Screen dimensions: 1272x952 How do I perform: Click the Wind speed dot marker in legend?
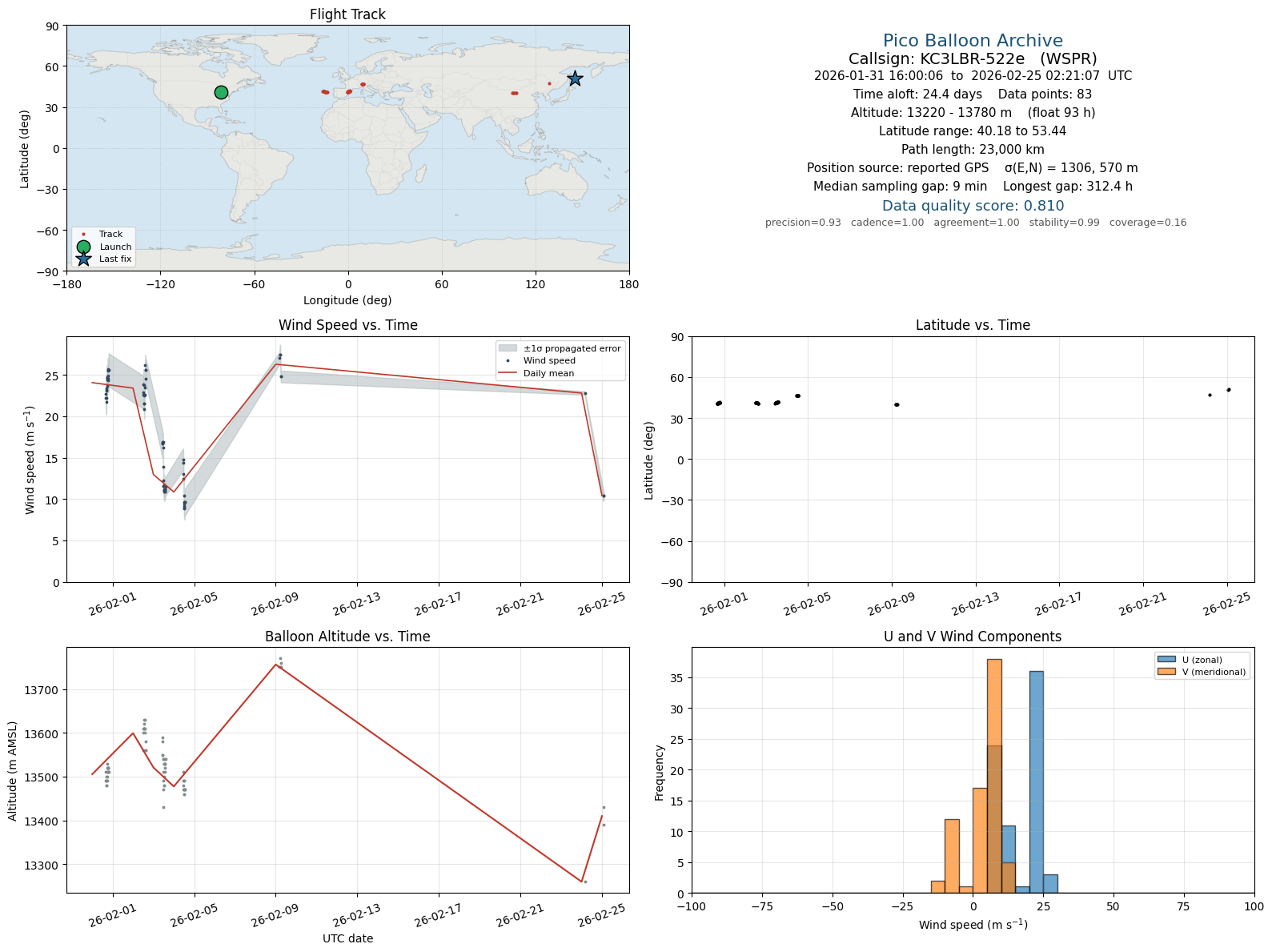point(508,361)
